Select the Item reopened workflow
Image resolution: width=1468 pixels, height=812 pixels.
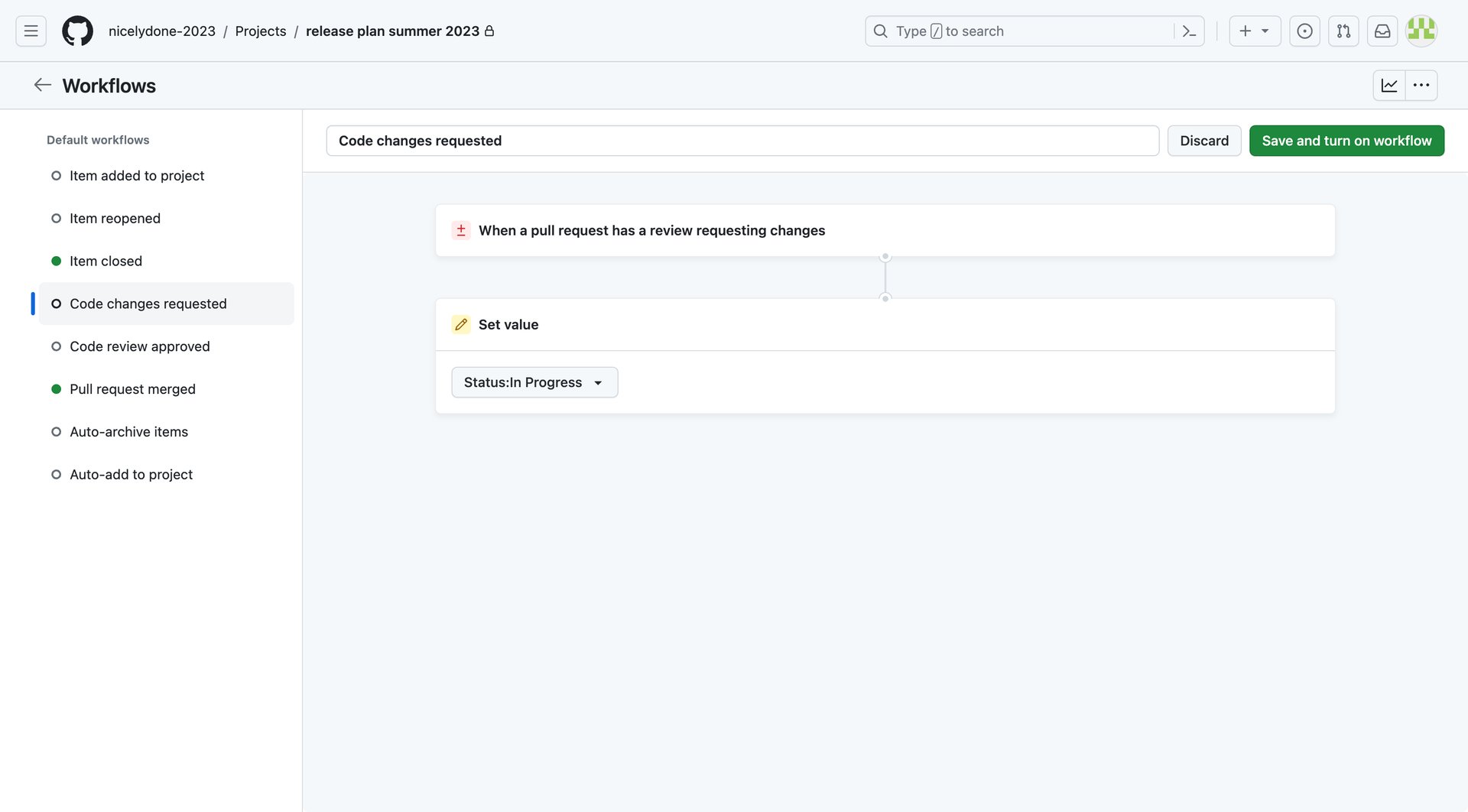click(x=115, y=218)
